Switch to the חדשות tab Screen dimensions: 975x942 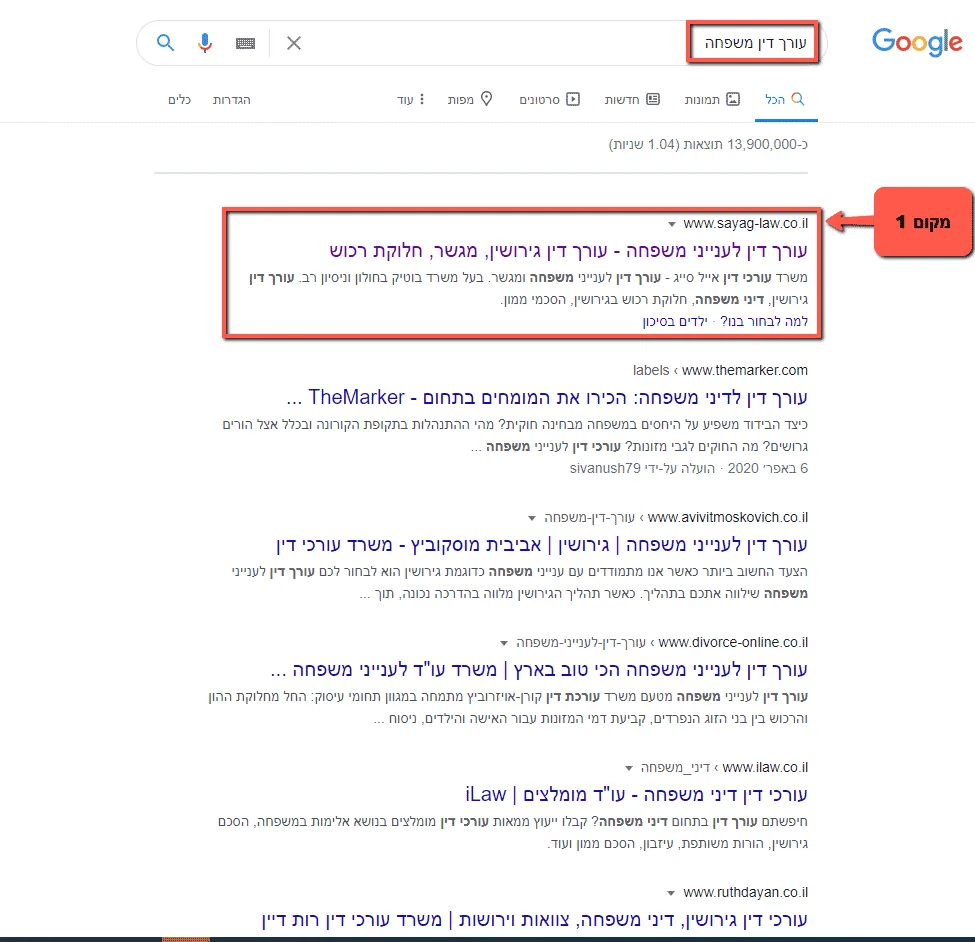coord(632,99)
